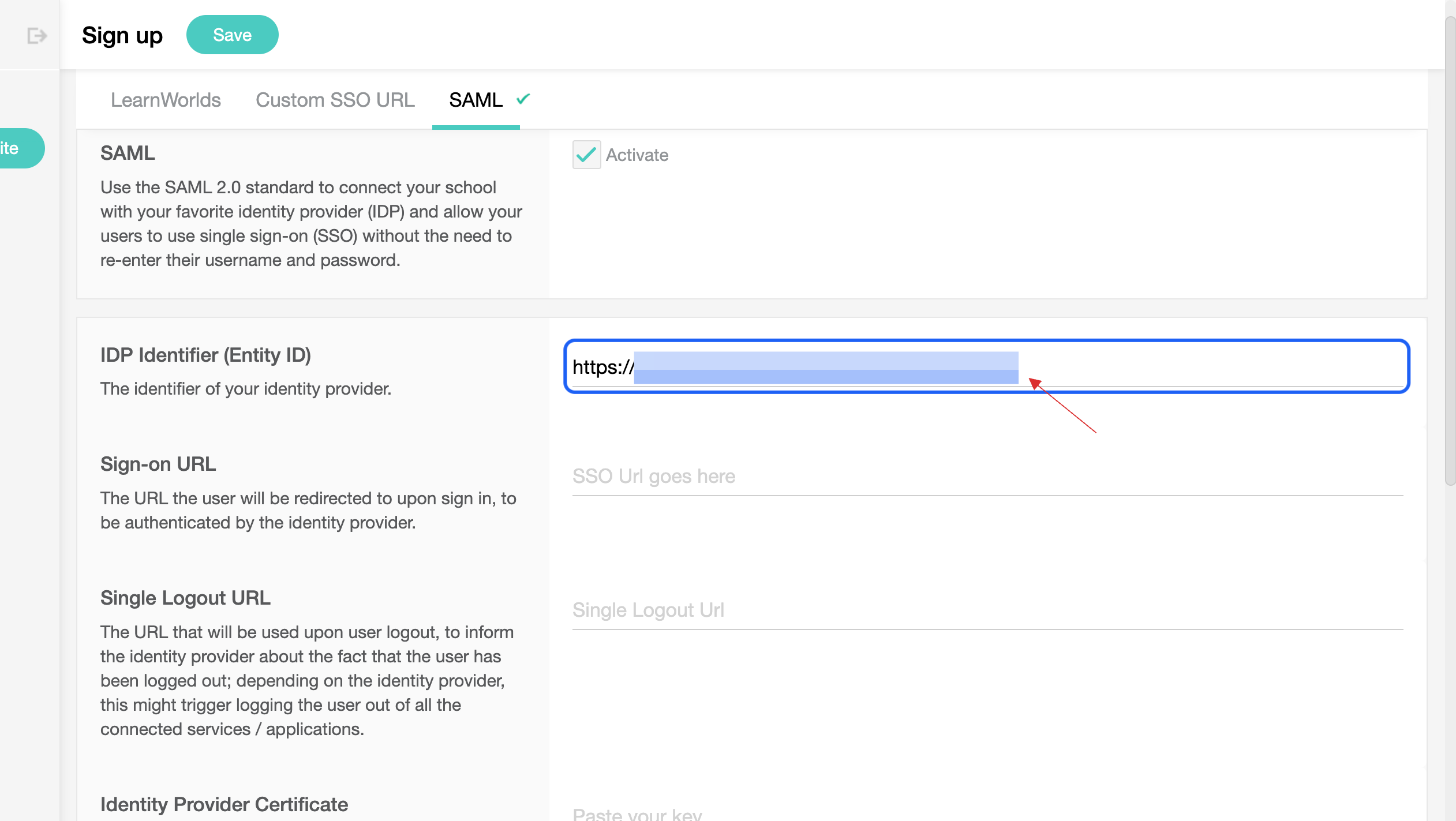The width and height of the screenshot is (1456, 821).
Task: Click 'The identifier of your identity provider.' text
Action: click(x=246, y=389)
